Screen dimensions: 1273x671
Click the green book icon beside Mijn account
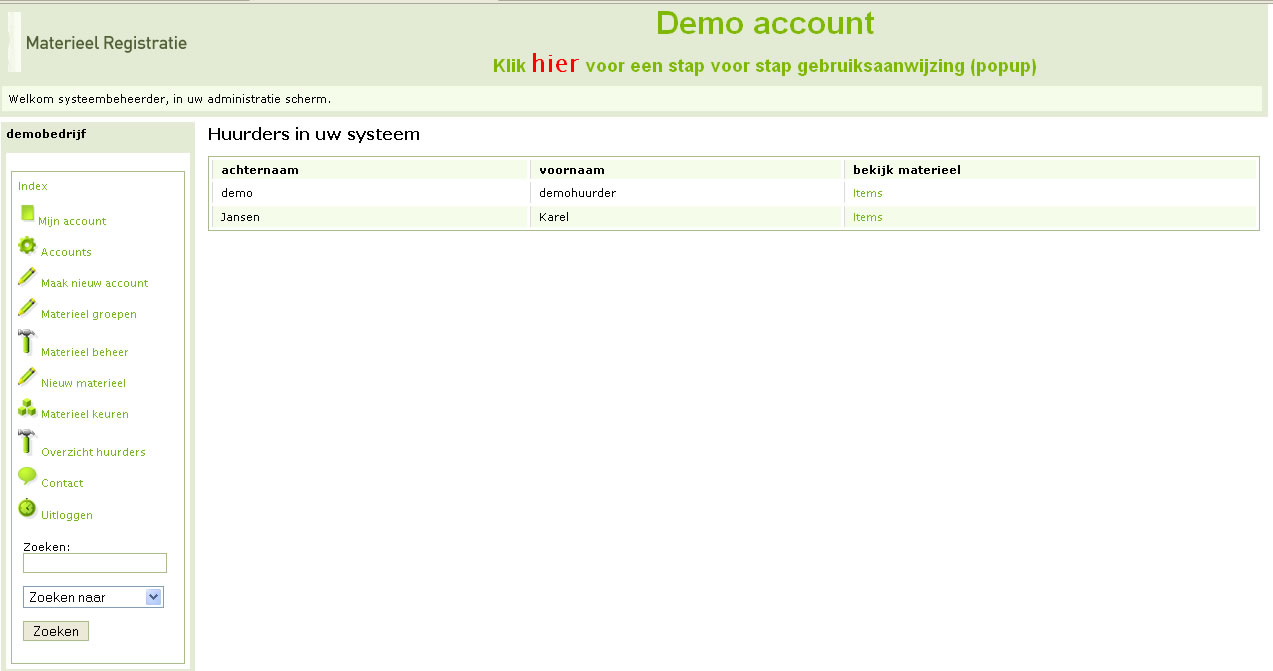pyautogui.click(x=27, y=213)
